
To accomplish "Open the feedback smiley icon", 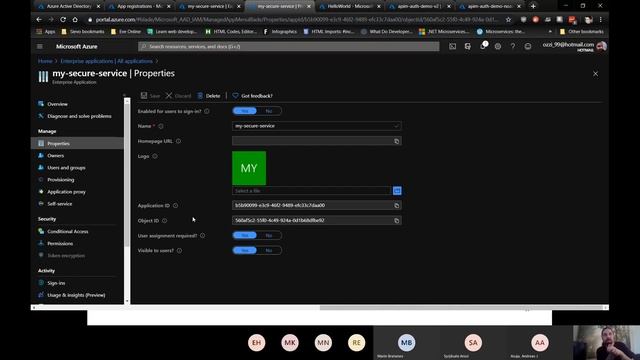I will pyautogui.click(x=528, y=47).
